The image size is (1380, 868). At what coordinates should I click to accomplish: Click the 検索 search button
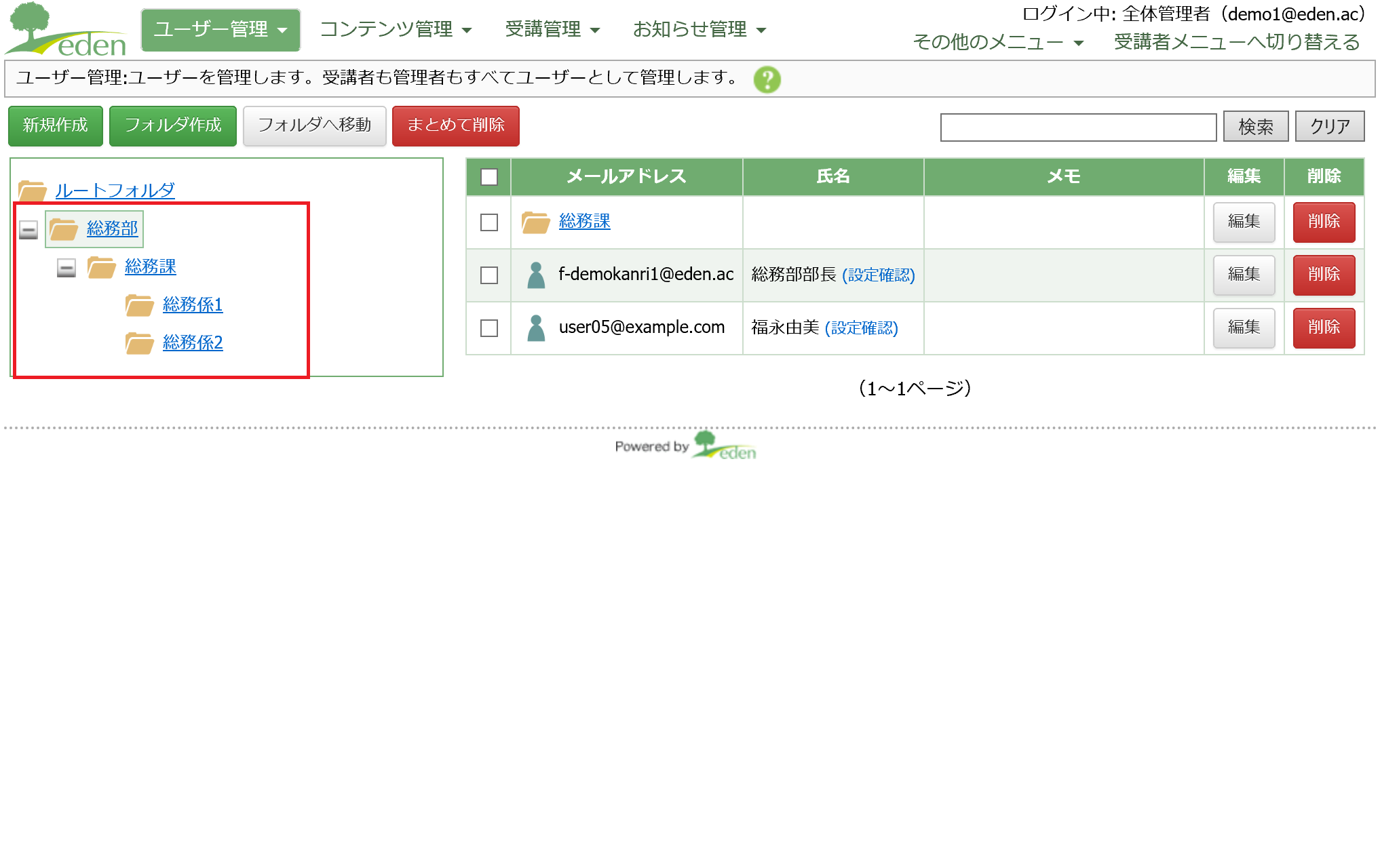pyautogui.click(x=1256, y=126)
